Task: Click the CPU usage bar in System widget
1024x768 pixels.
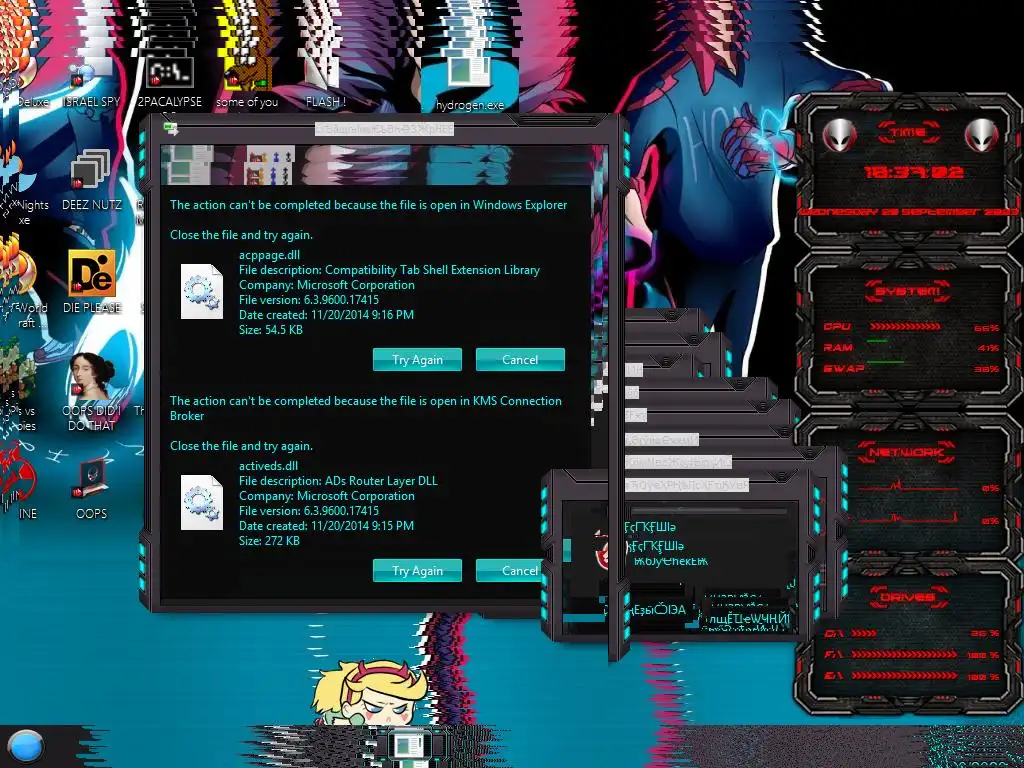Action: (x=904, y=327)
